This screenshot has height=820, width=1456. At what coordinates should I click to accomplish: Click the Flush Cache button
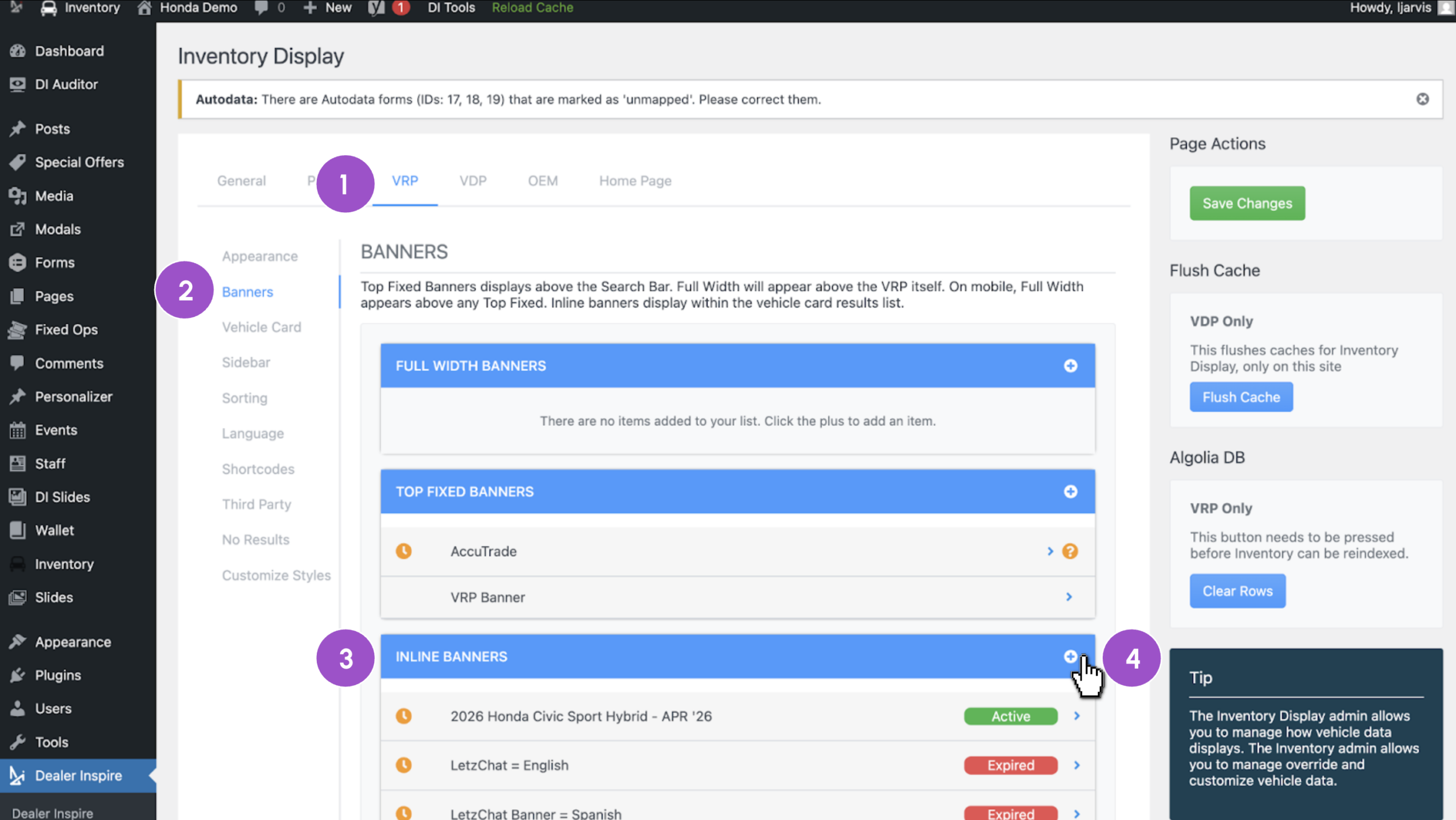click(1241, 397)
